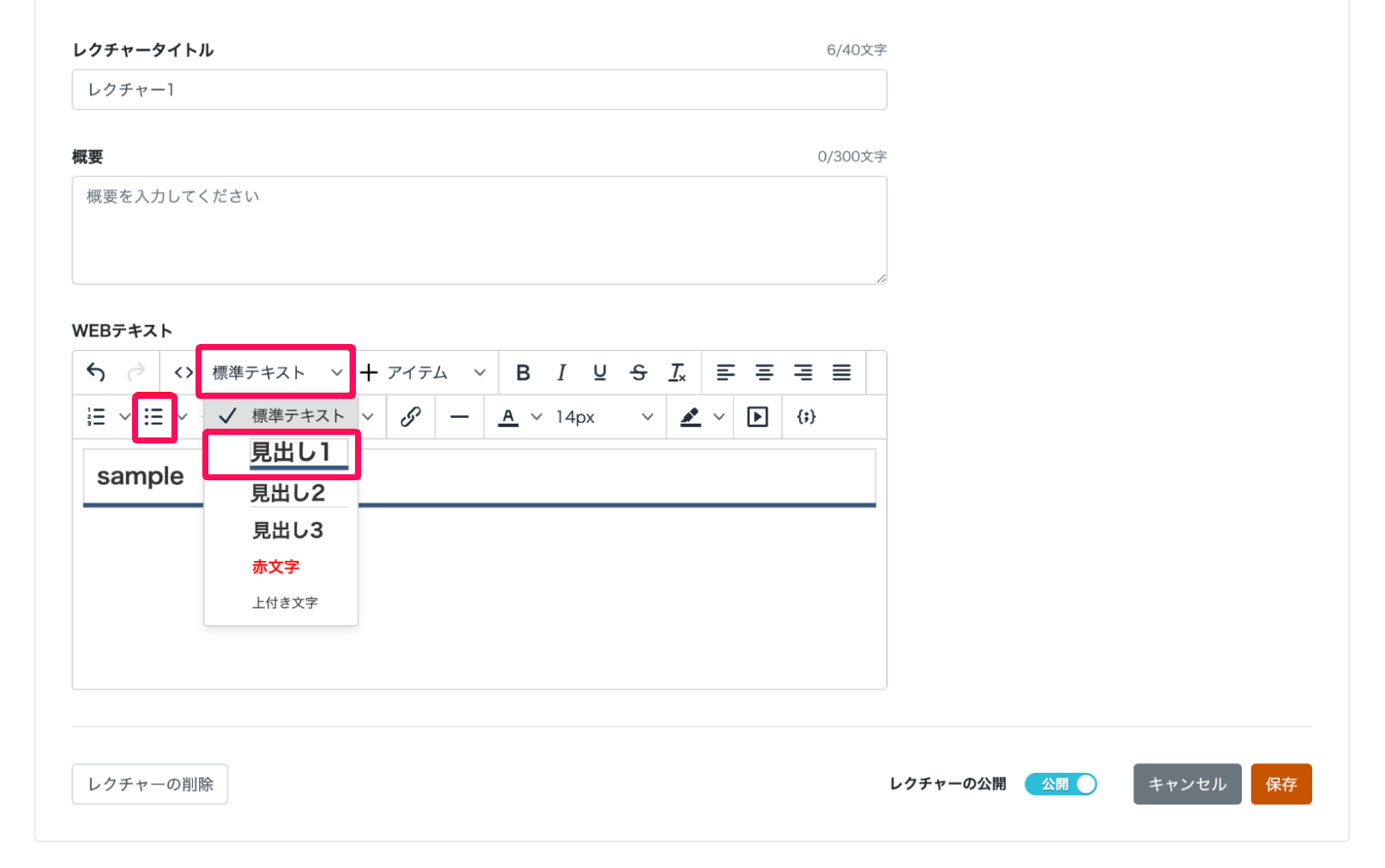
Task: Click the redo arrow icon
Action: (135, 372)
